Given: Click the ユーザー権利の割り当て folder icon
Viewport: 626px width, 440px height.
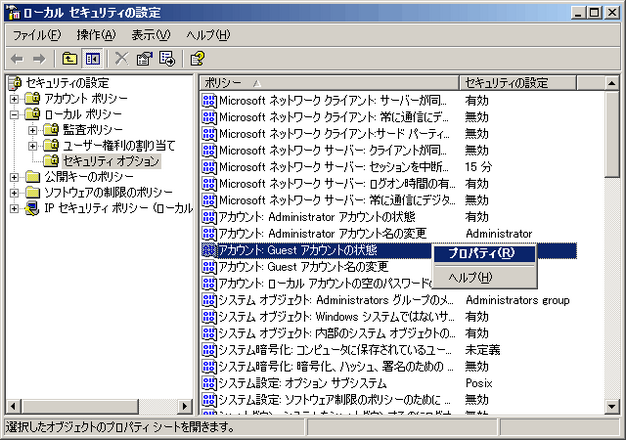Looking at the screenshot, I should coord(51,145).
